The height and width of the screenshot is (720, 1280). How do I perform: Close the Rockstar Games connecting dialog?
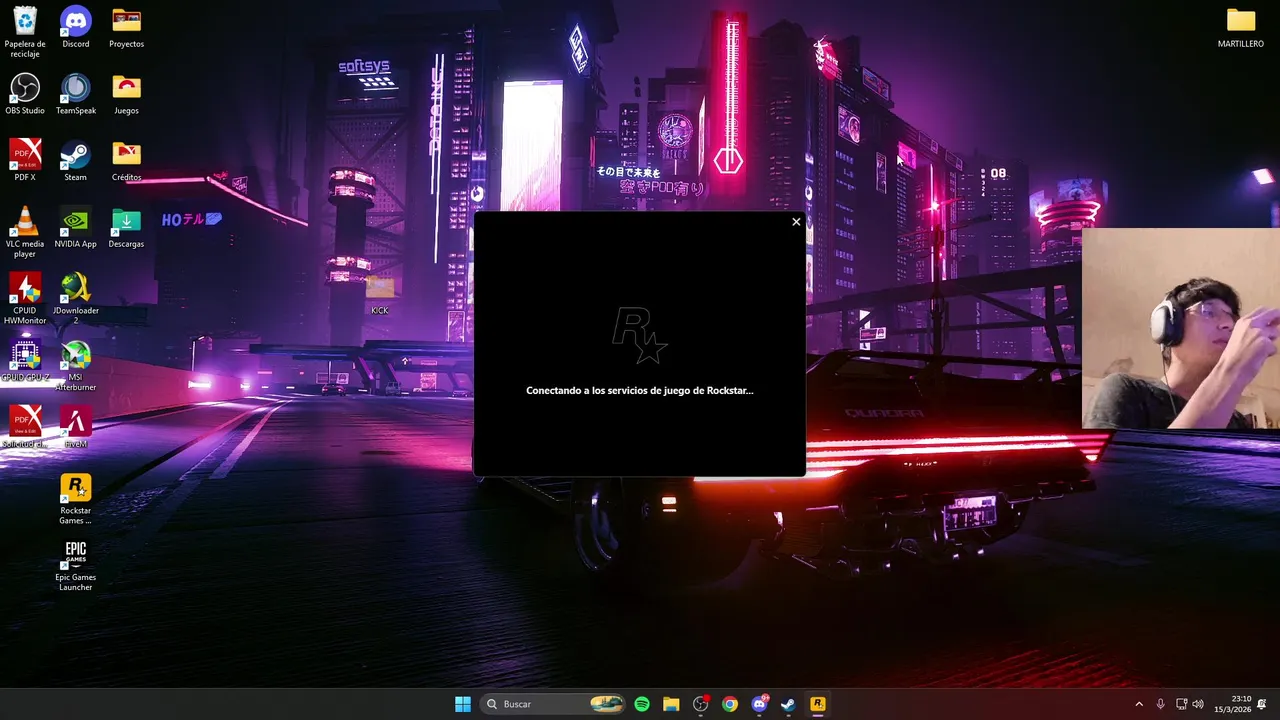(796, 222)
